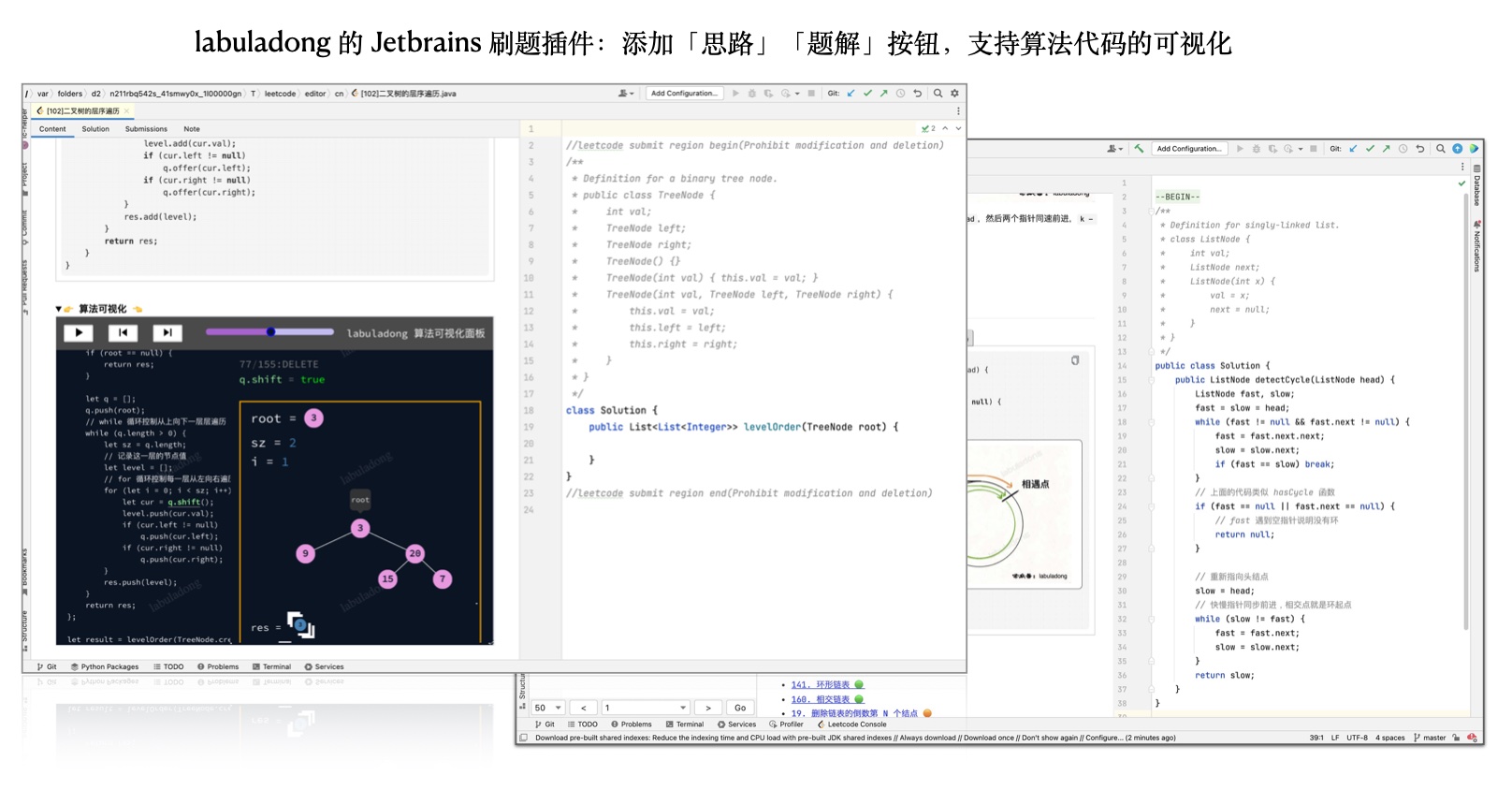
Task: Open problem link 141. 环形链表
Action: (x=820, y=685)
